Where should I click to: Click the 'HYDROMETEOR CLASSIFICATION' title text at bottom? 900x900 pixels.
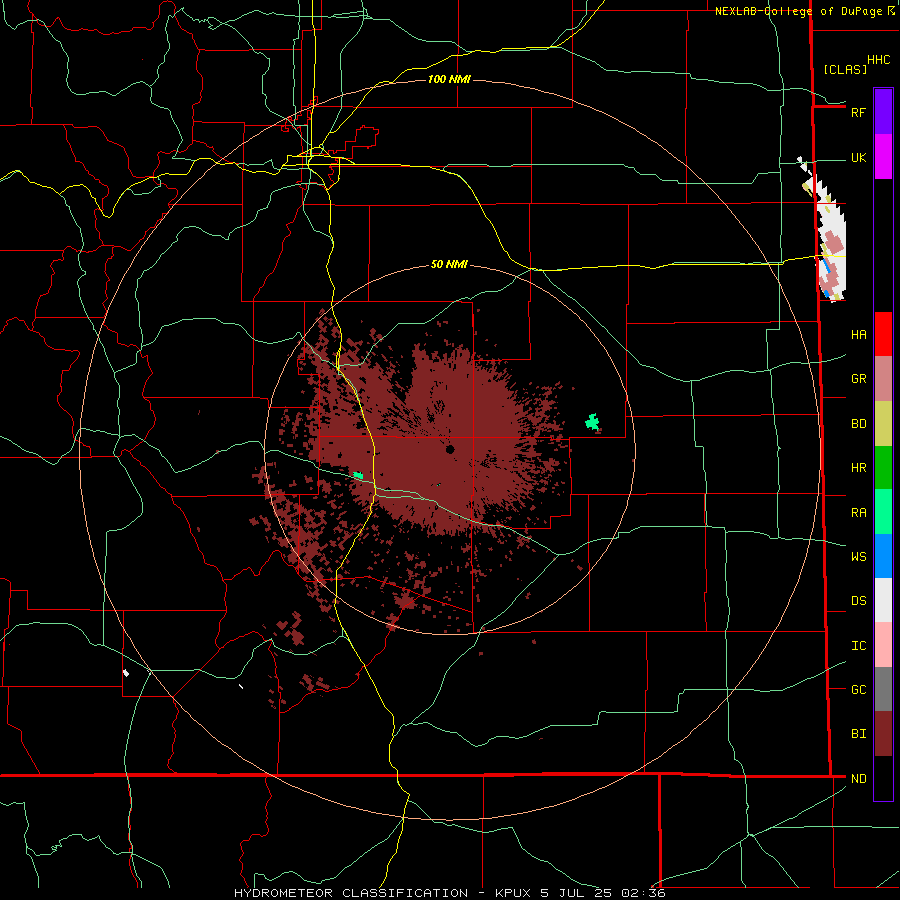point(351,893)
